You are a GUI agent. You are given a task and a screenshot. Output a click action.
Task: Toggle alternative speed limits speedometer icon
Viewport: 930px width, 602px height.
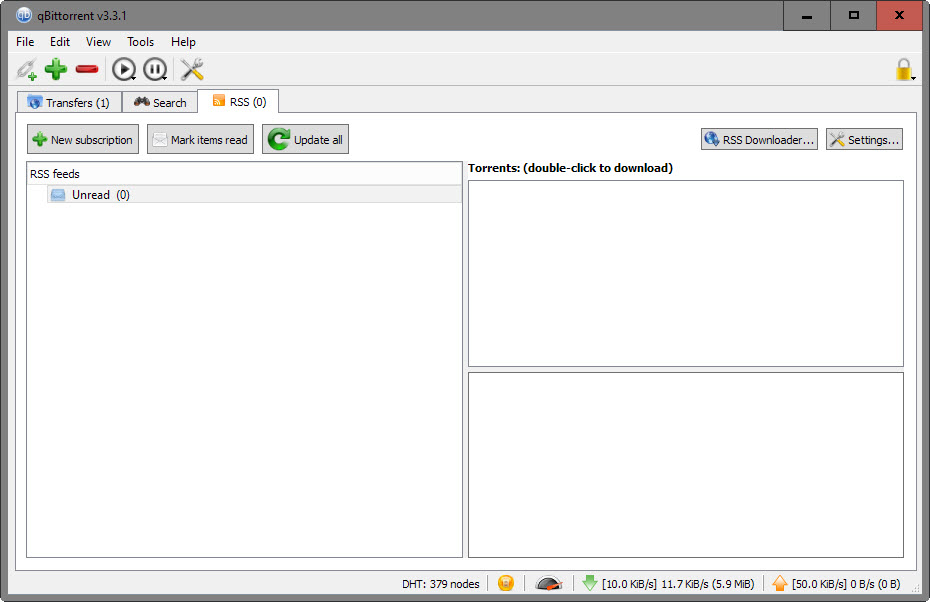(x=549, y=584)
